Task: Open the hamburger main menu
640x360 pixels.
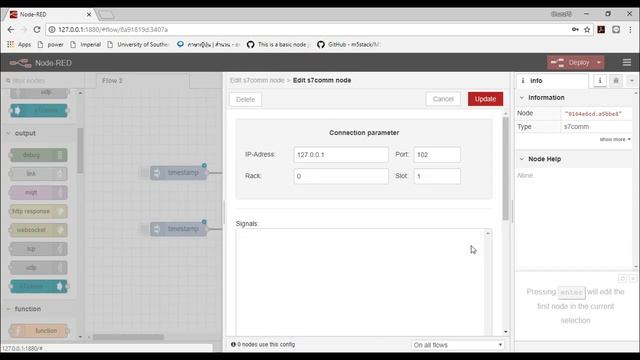Action: pyautogui.click(x=627, y=62)
